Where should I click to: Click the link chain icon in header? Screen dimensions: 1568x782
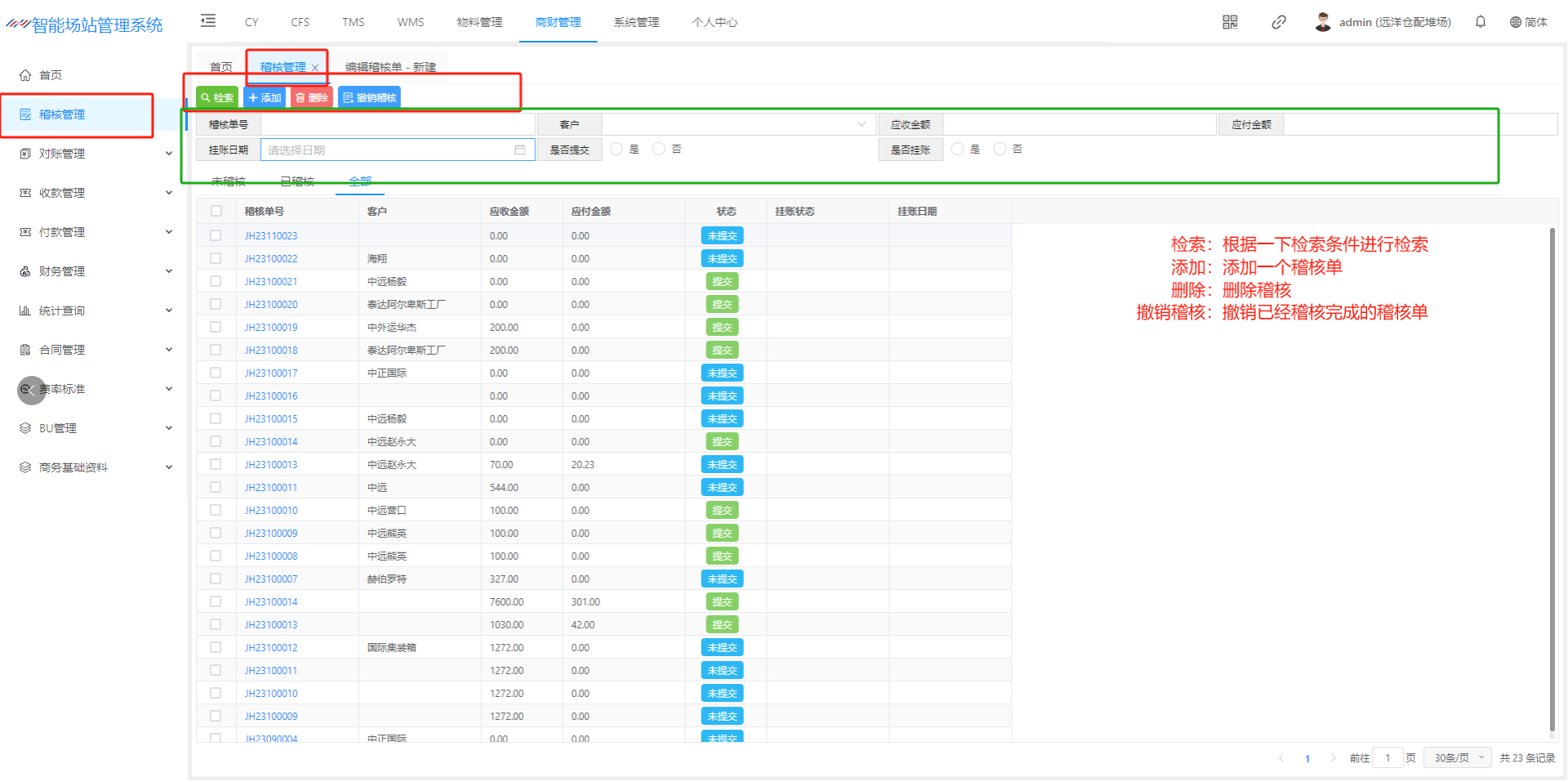1278,22
